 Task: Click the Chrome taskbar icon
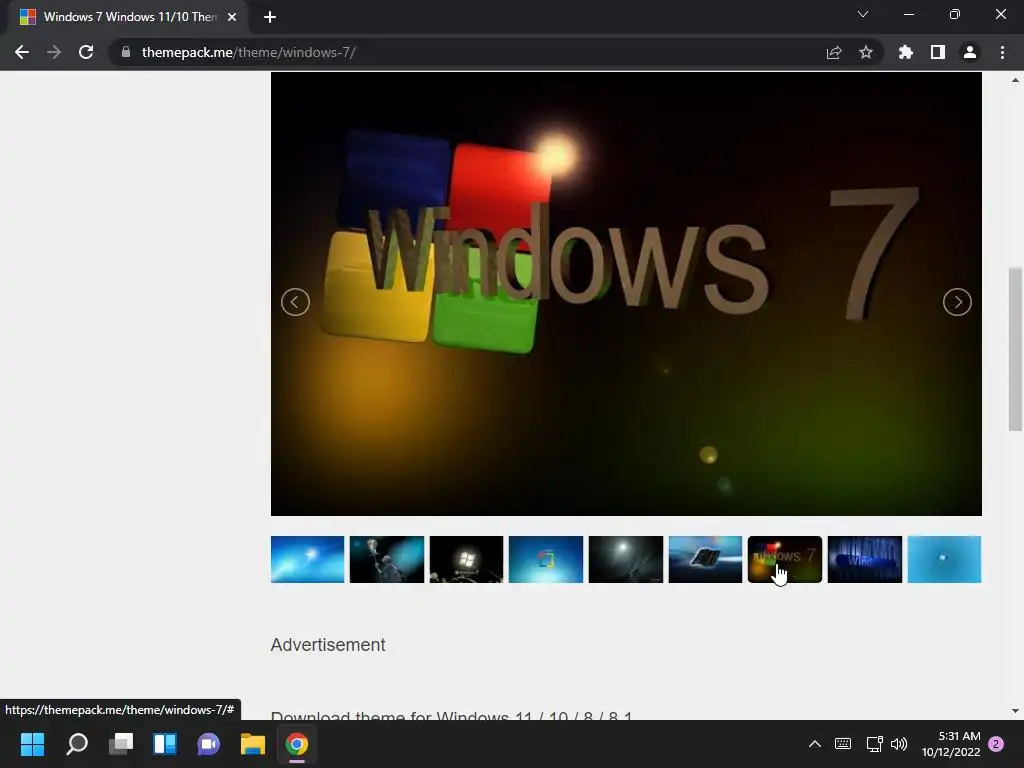click(296, 744)
